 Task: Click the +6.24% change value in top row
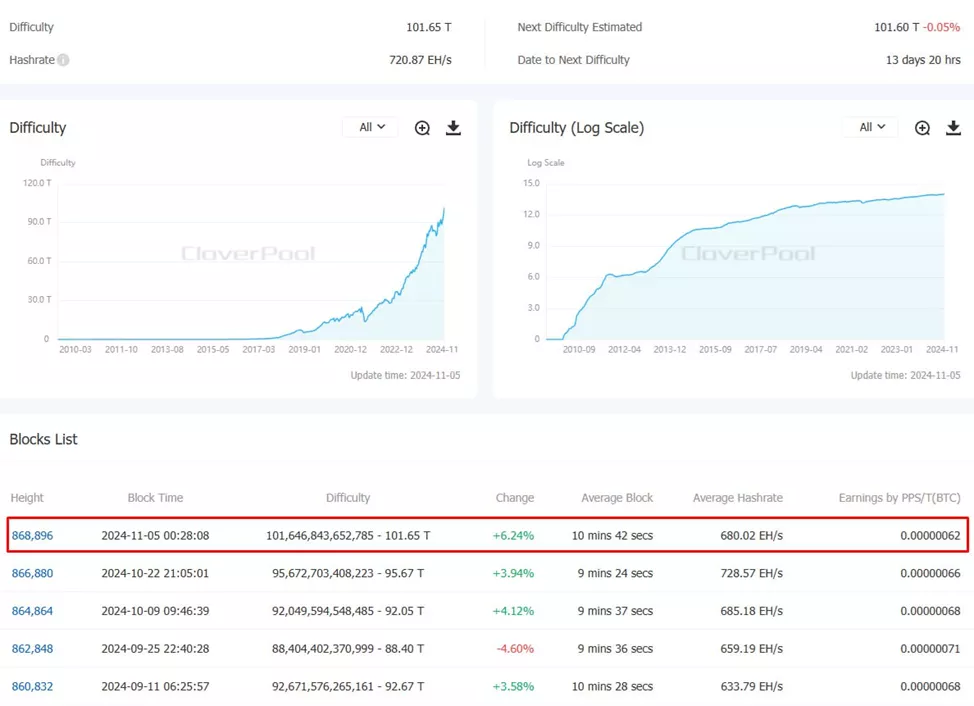pos(513,536)
